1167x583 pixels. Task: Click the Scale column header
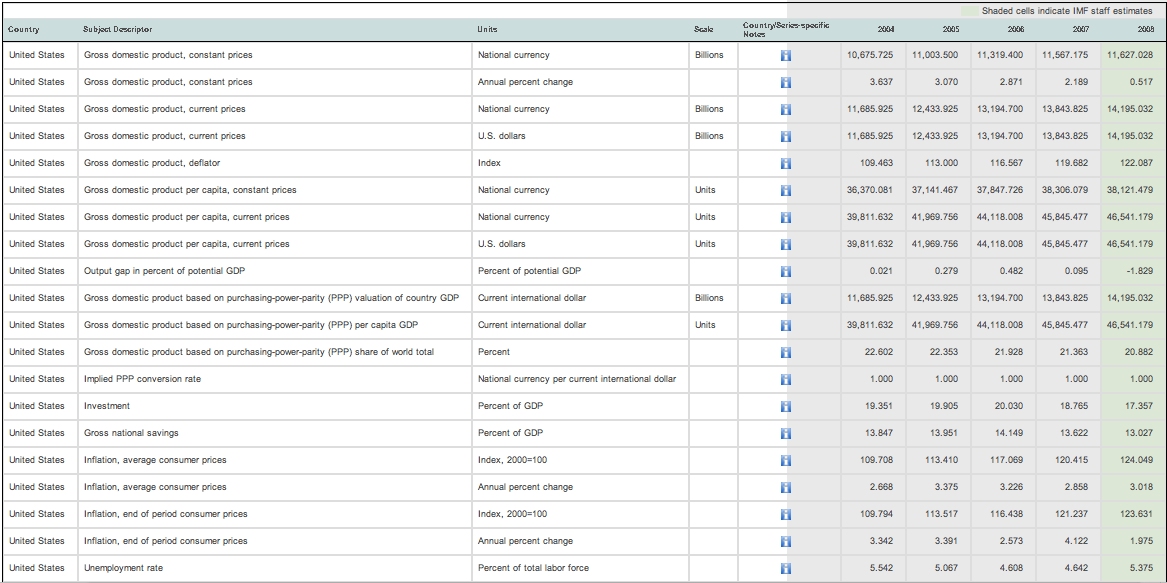703,30
